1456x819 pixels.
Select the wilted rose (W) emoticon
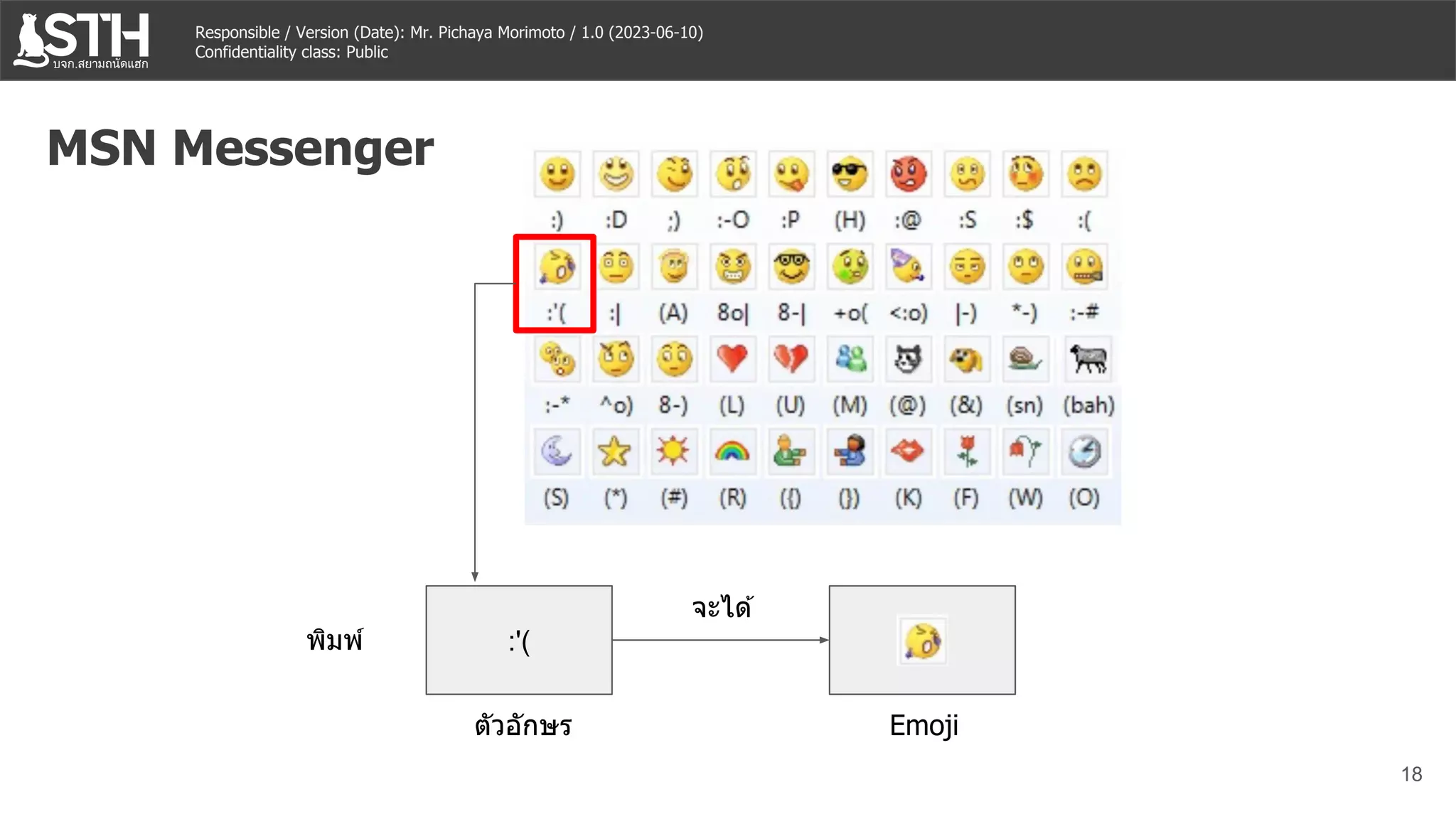1025,451
